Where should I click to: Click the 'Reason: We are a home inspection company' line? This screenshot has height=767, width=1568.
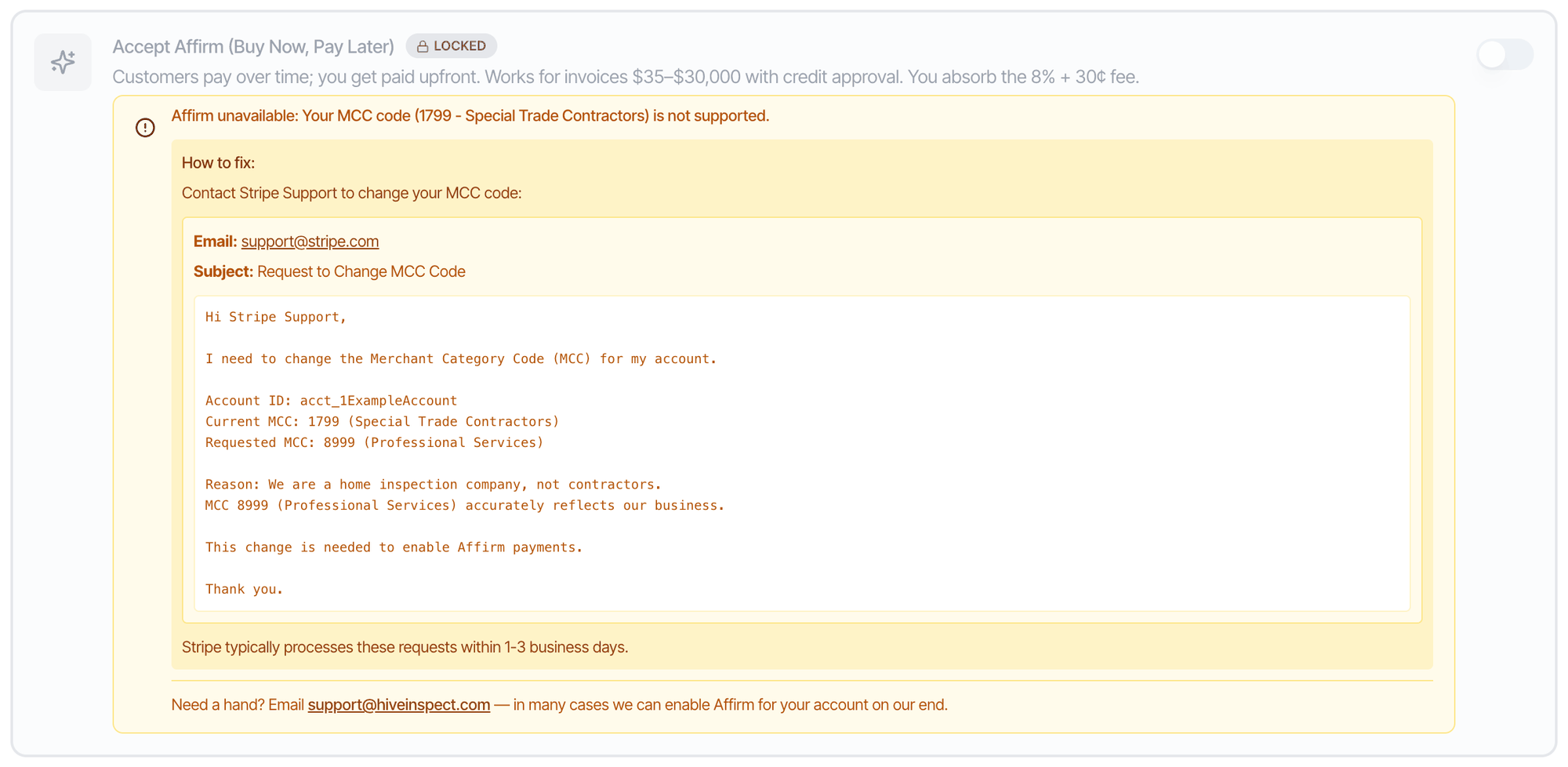[434, 485]
